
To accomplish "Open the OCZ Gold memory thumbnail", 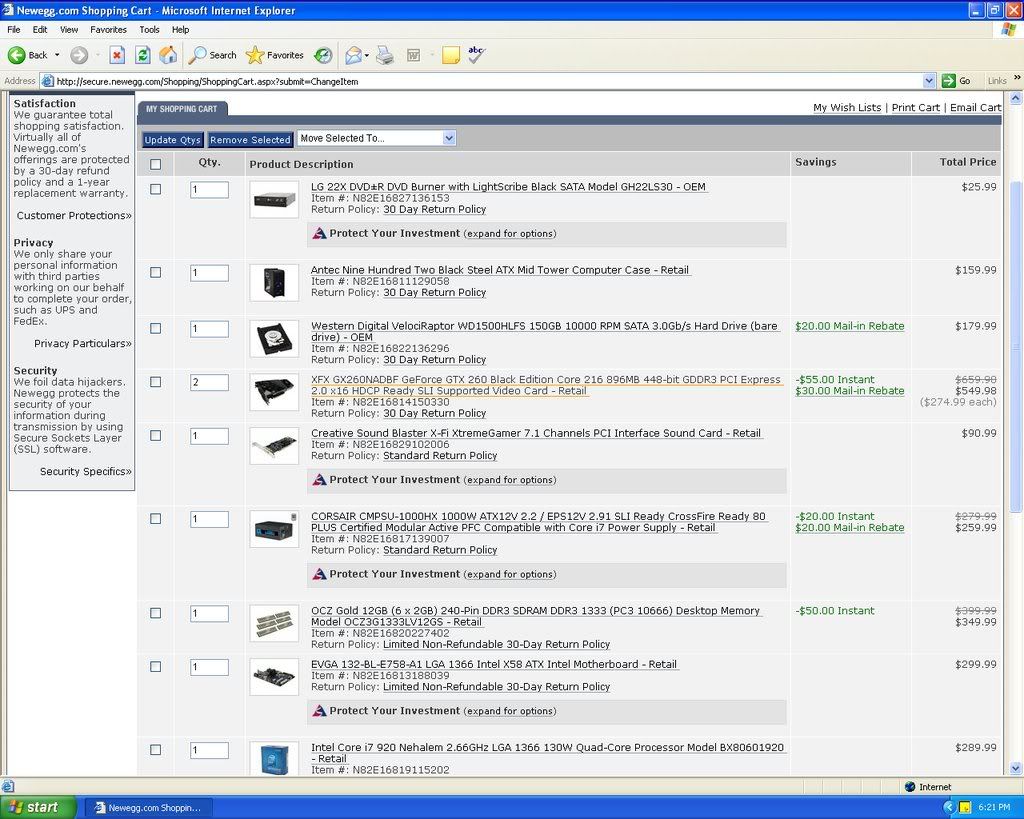I will 274,623.
